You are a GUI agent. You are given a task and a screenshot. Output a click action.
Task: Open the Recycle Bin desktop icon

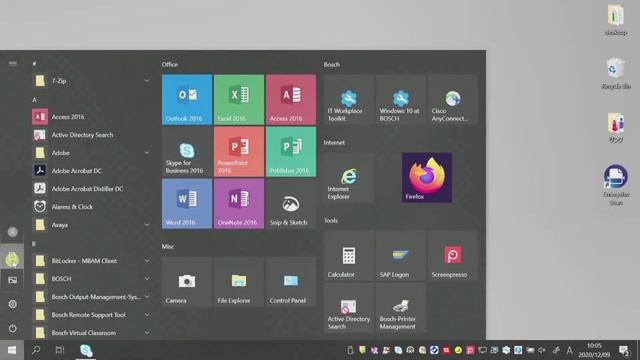[x=616, y=74]
